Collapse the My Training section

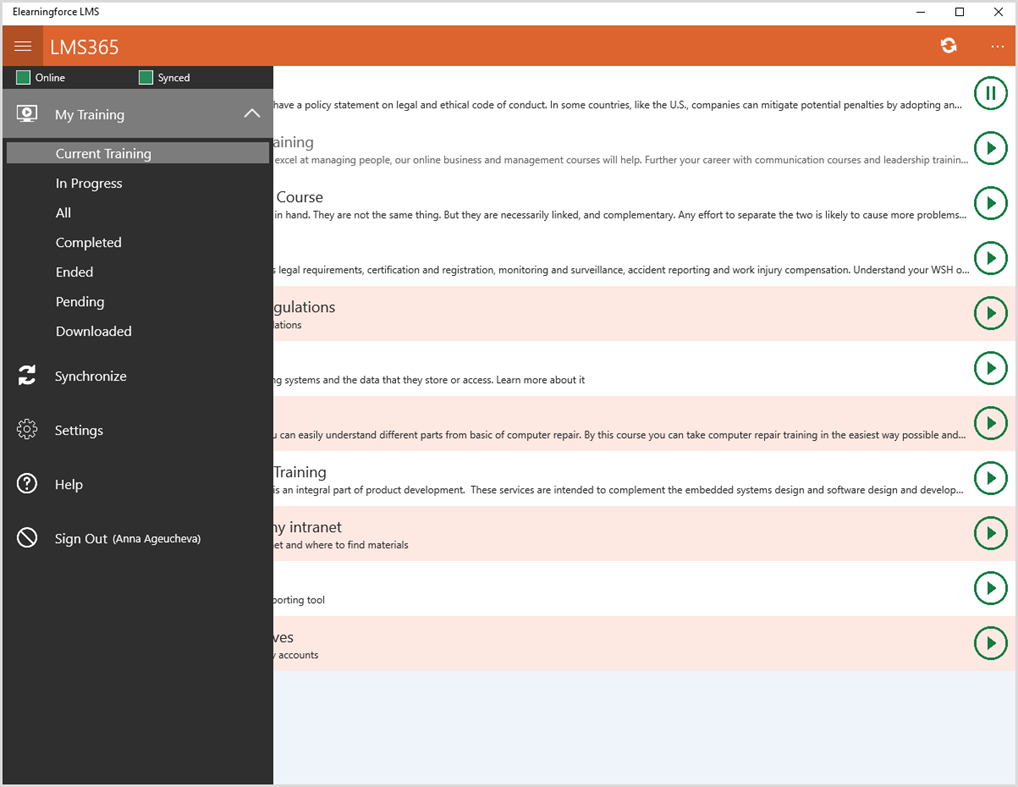[x=251, y=113]
